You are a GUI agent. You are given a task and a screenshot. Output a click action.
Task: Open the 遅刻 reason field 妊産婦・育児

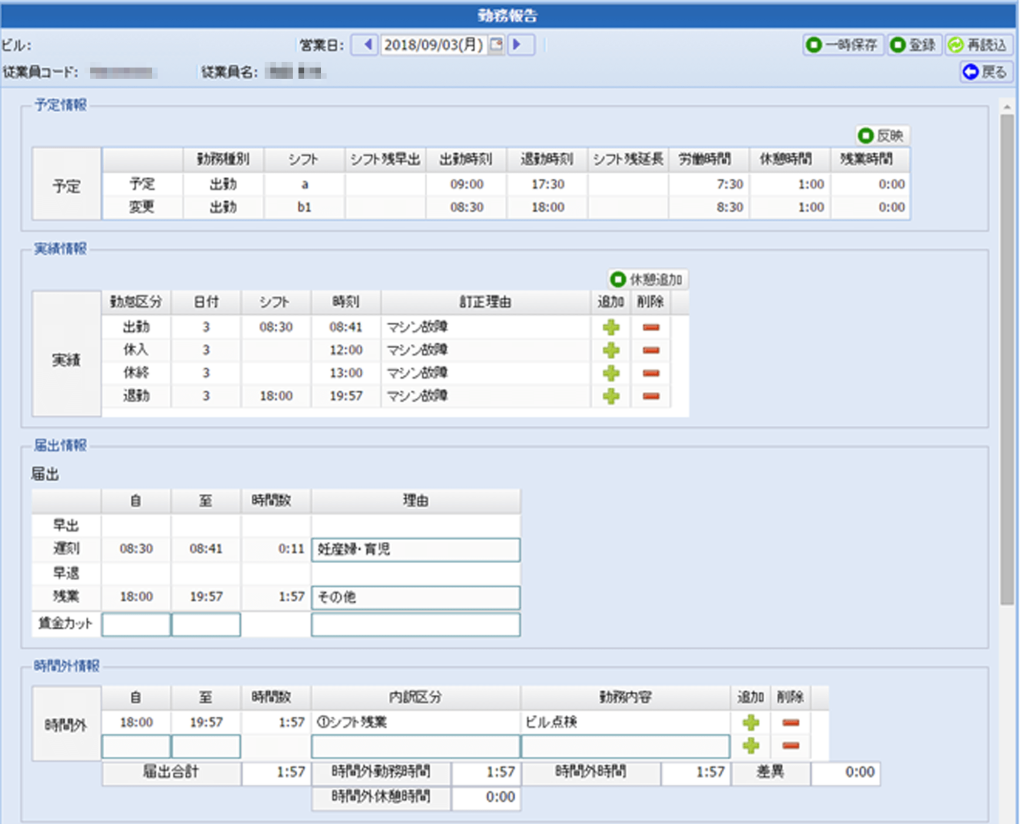(415, 550)
